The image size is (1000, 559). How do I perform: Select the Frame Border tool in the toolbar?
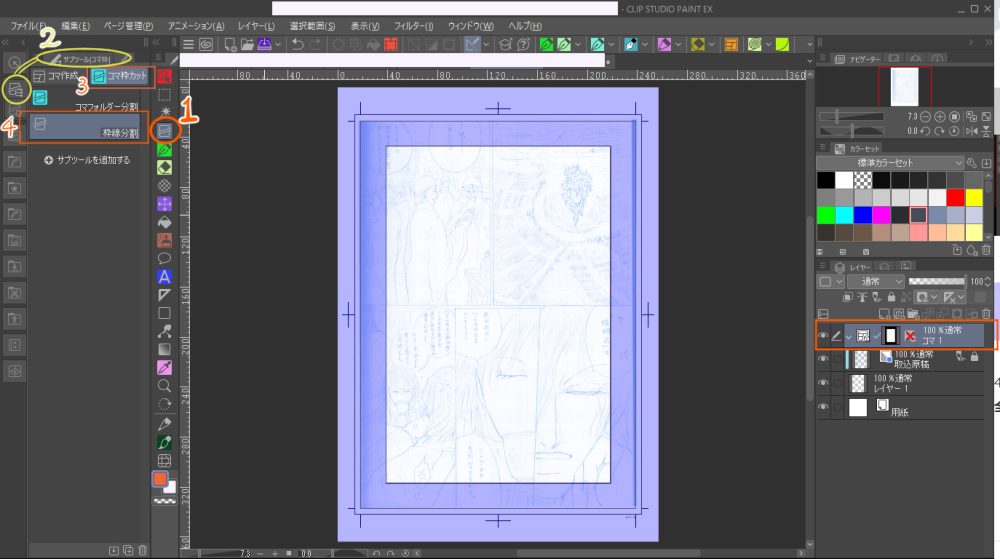pyautogui.click(x=164, y=130)
